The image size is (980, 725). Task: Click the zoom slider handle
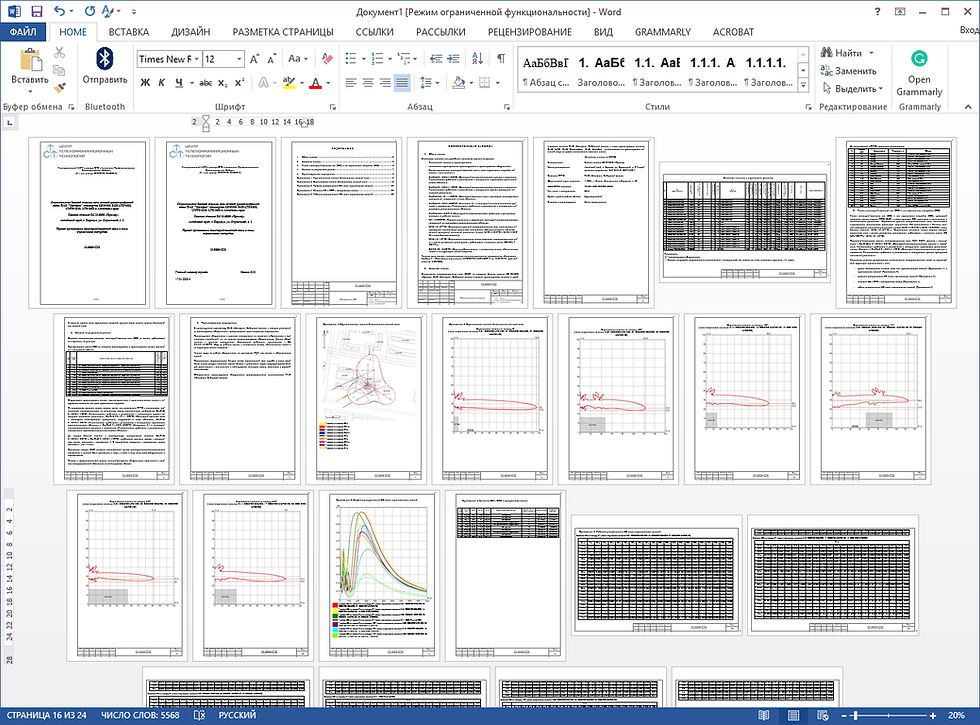coord(856,716)
